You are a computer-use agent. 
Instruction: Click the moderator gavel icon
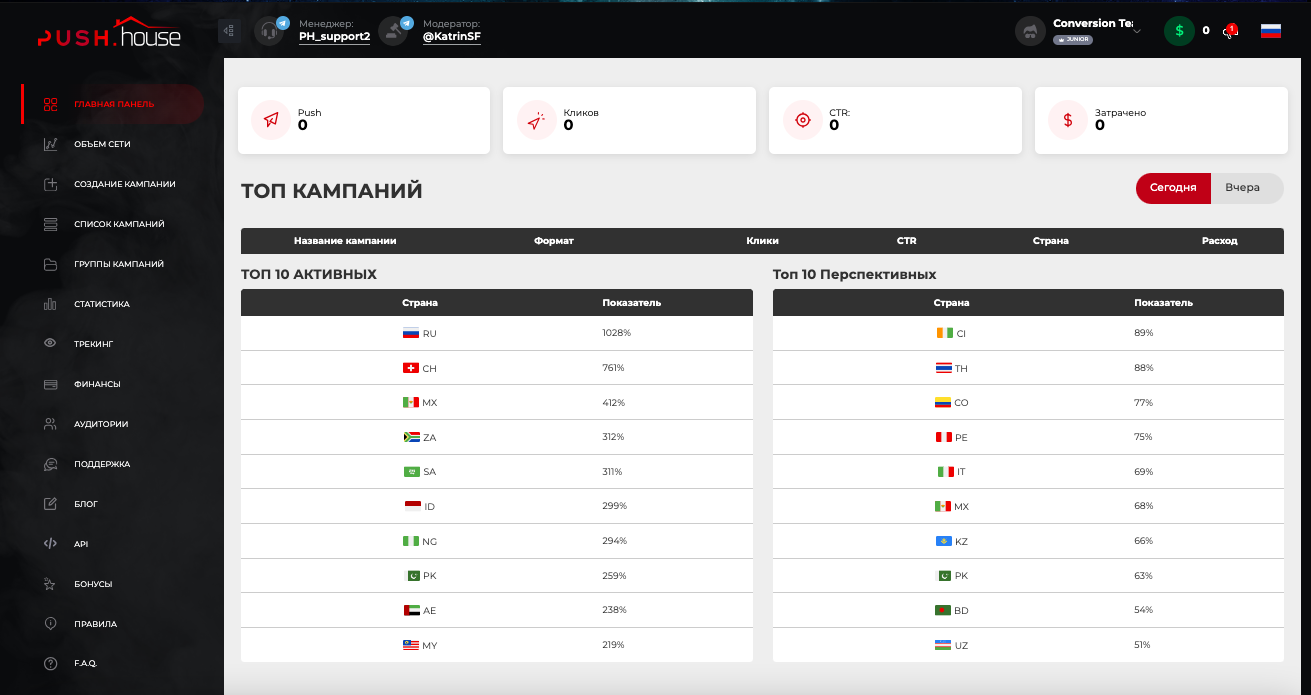pos(394,32)
